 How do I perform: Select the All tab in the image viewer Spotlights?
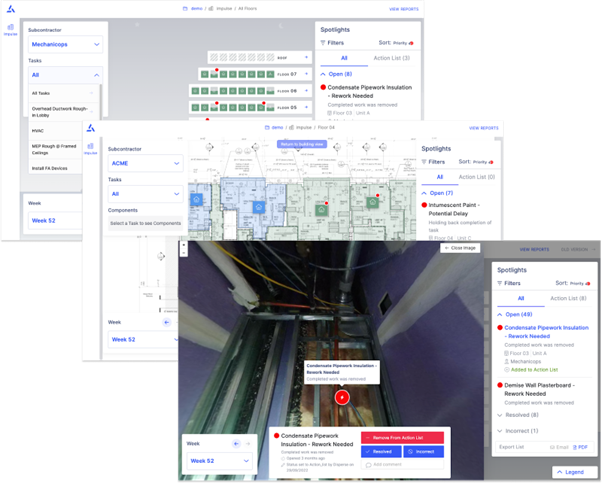[521, 298]
